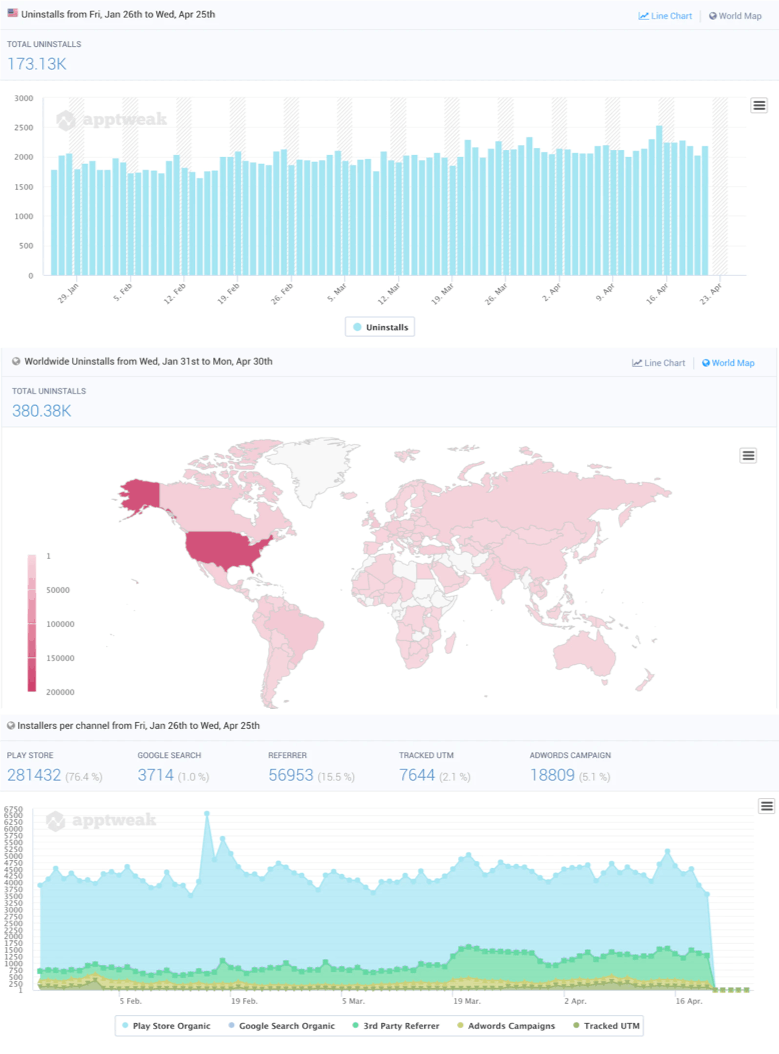Click the AppTweak watermark logo on bar chart
The image size is (779, 1054).
[x=110, y=120]
